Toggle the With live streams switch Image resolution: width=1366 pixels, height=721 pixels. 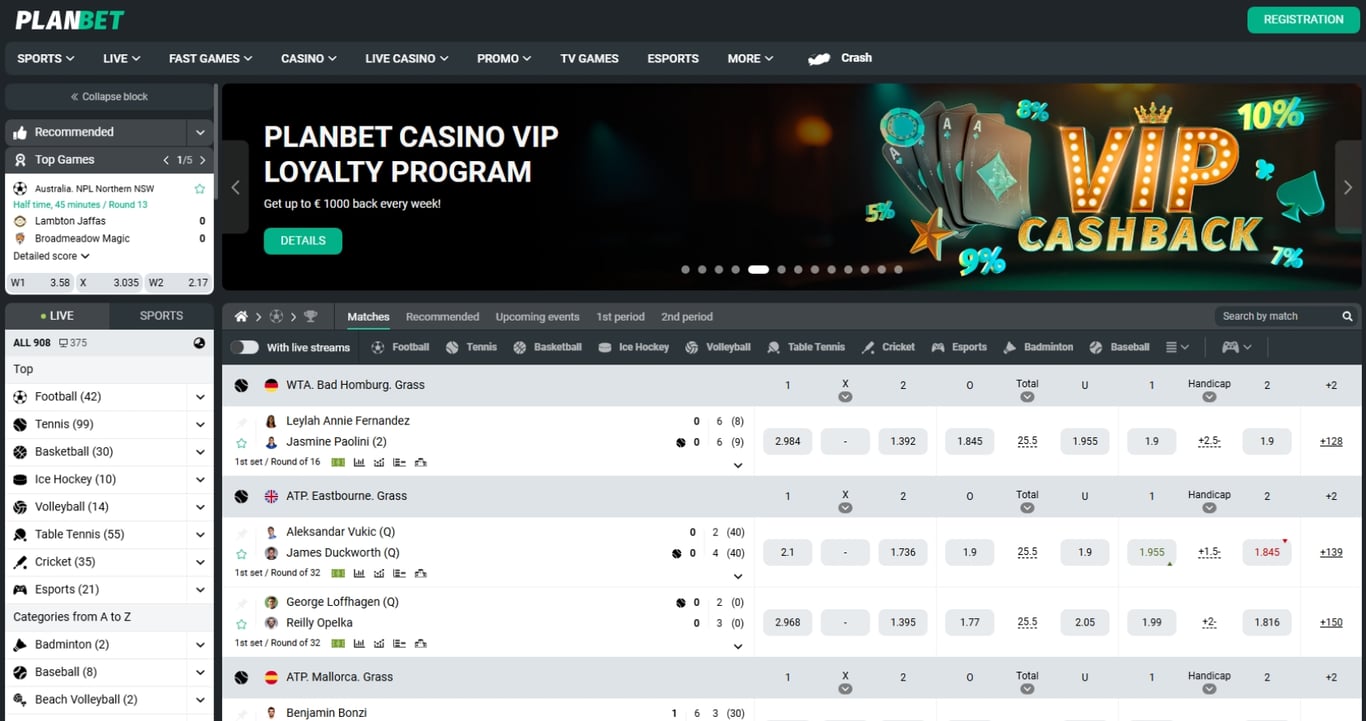pos(244,347)
